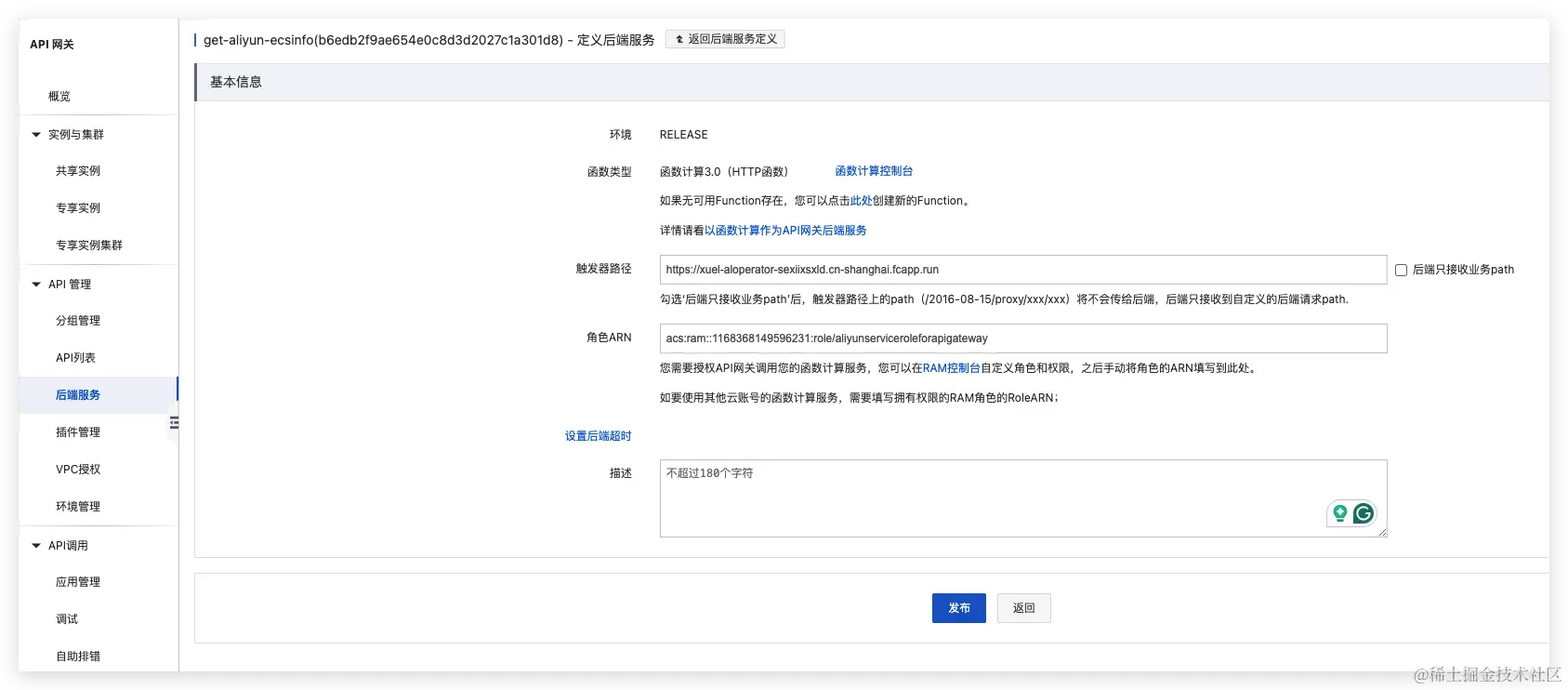This screenshot has height=690, width=1568.
Task: Click the 返回 button beside 发布
Action: [x=1024, y=608]
